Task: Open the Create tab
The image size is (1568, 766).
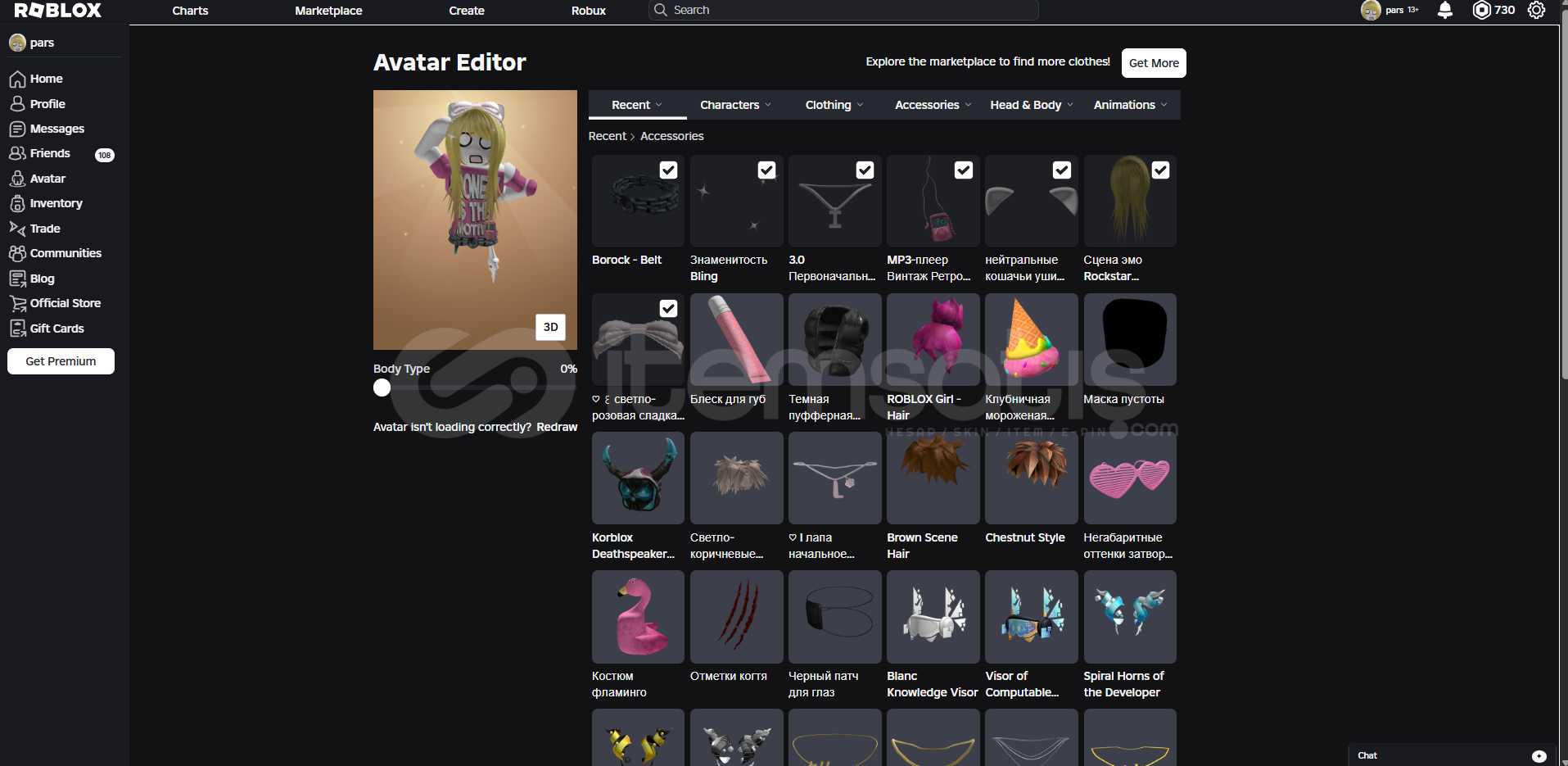Action: pyautogui.click(x=467, y=11)
